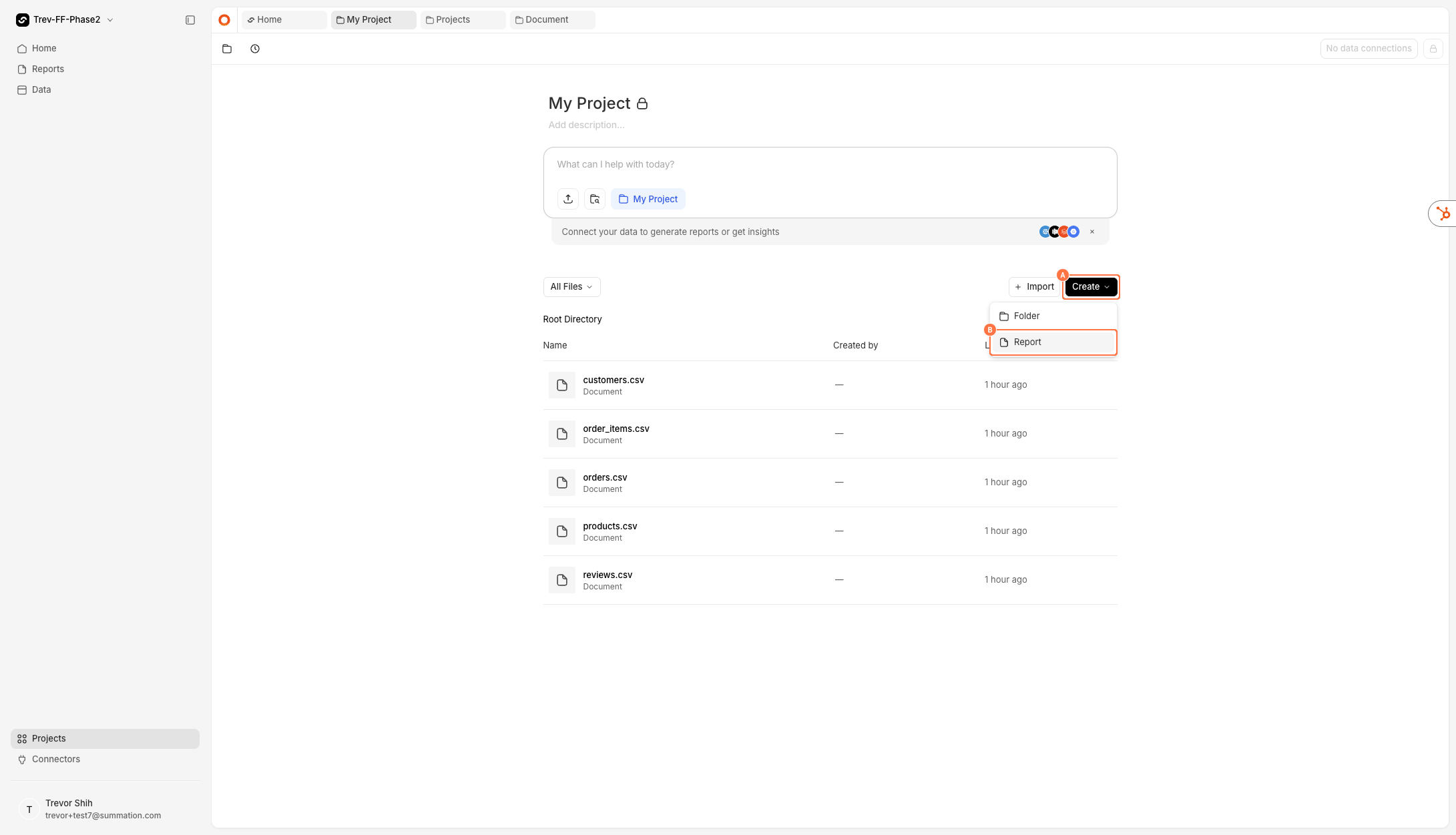This screenshot has height=835, width=1456.
Task: Click the customers.csv file icon
Action: [x=562, y=385]
